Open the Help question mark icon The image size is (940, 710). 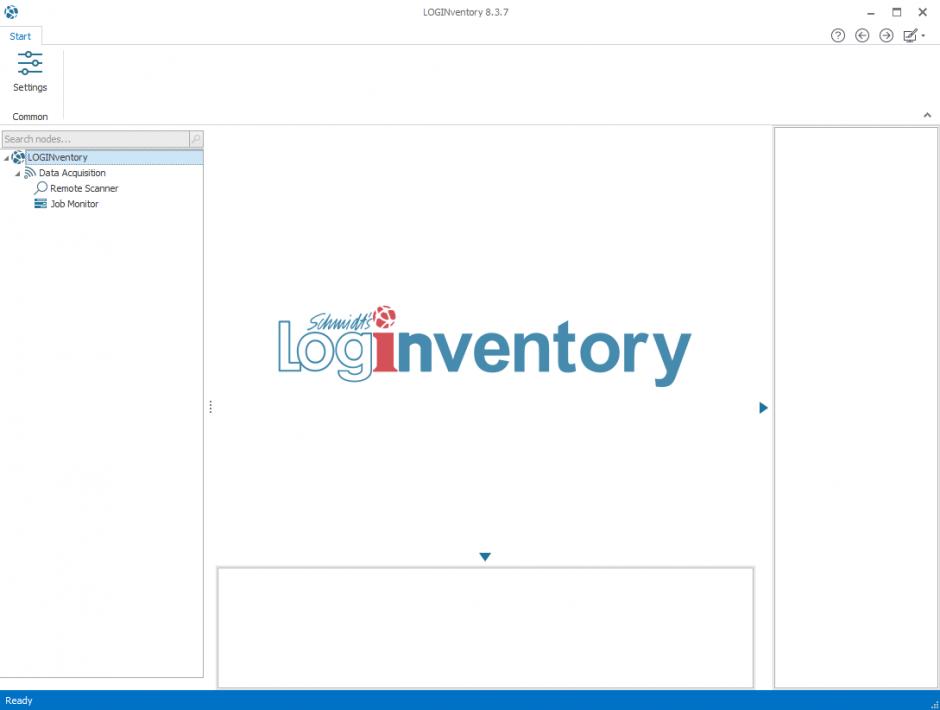tap(837, 35)
